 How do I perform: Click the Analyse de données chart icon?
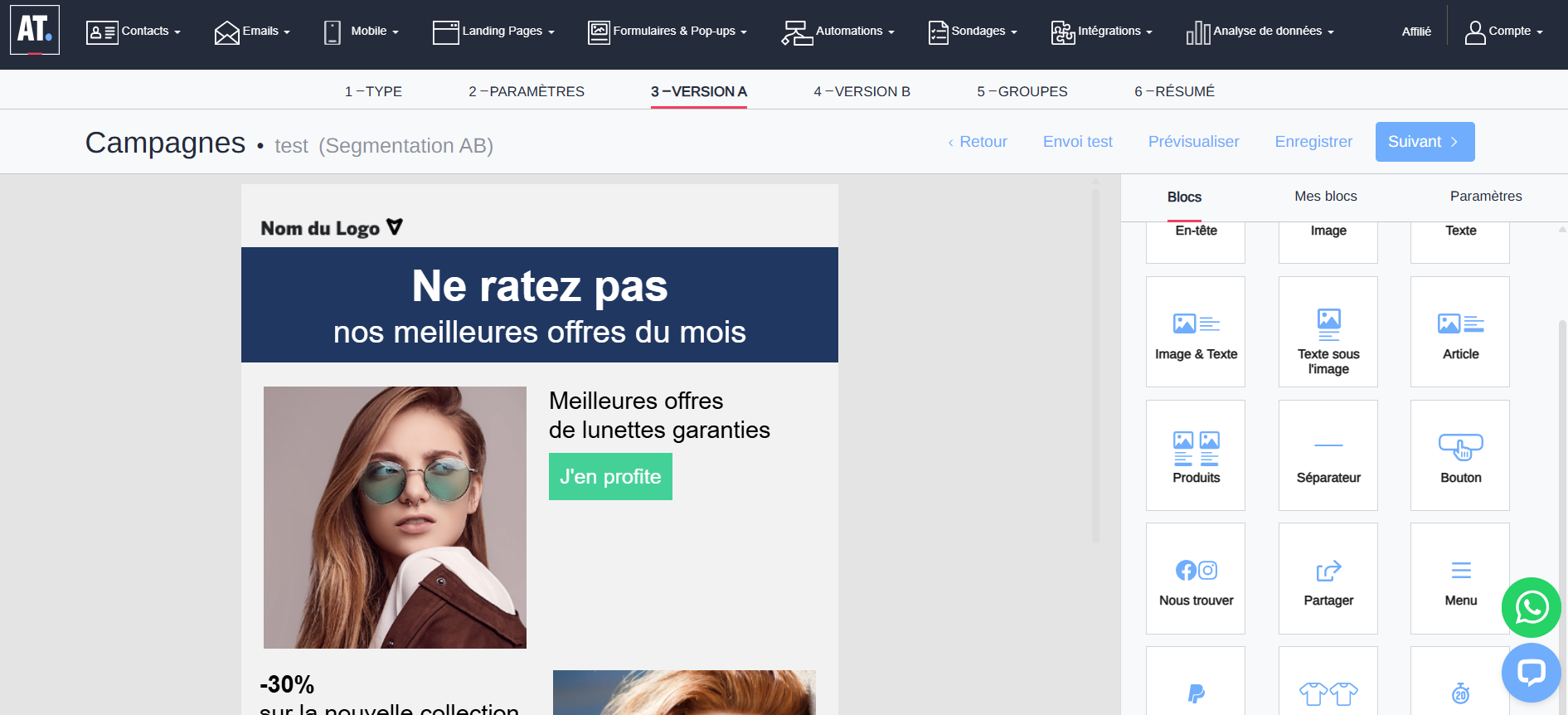1198,32
